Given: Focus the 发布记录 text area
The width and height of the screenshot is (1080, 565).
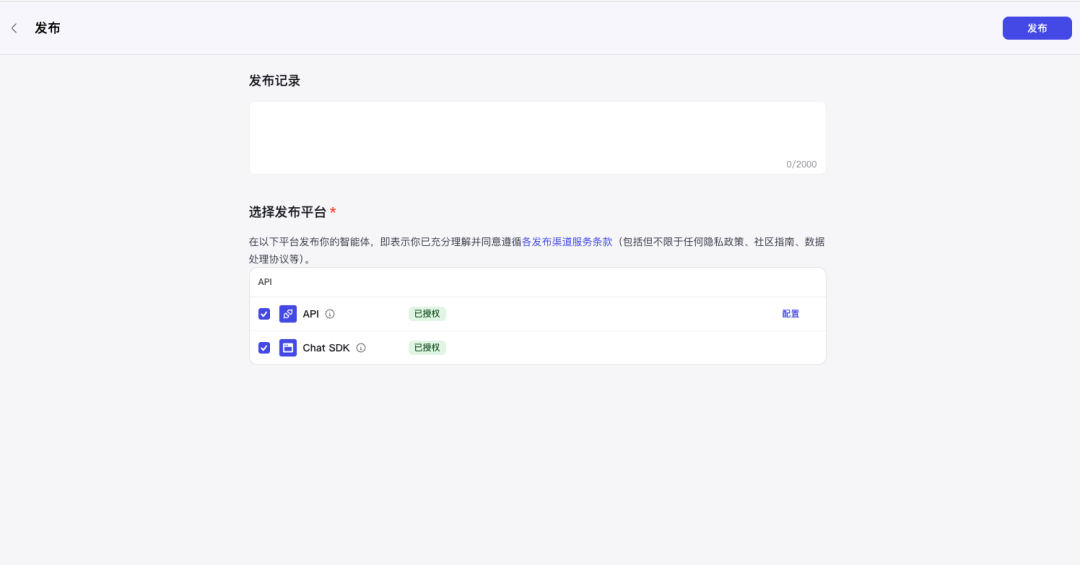Looking at the screenshot, I should point(537,138).
